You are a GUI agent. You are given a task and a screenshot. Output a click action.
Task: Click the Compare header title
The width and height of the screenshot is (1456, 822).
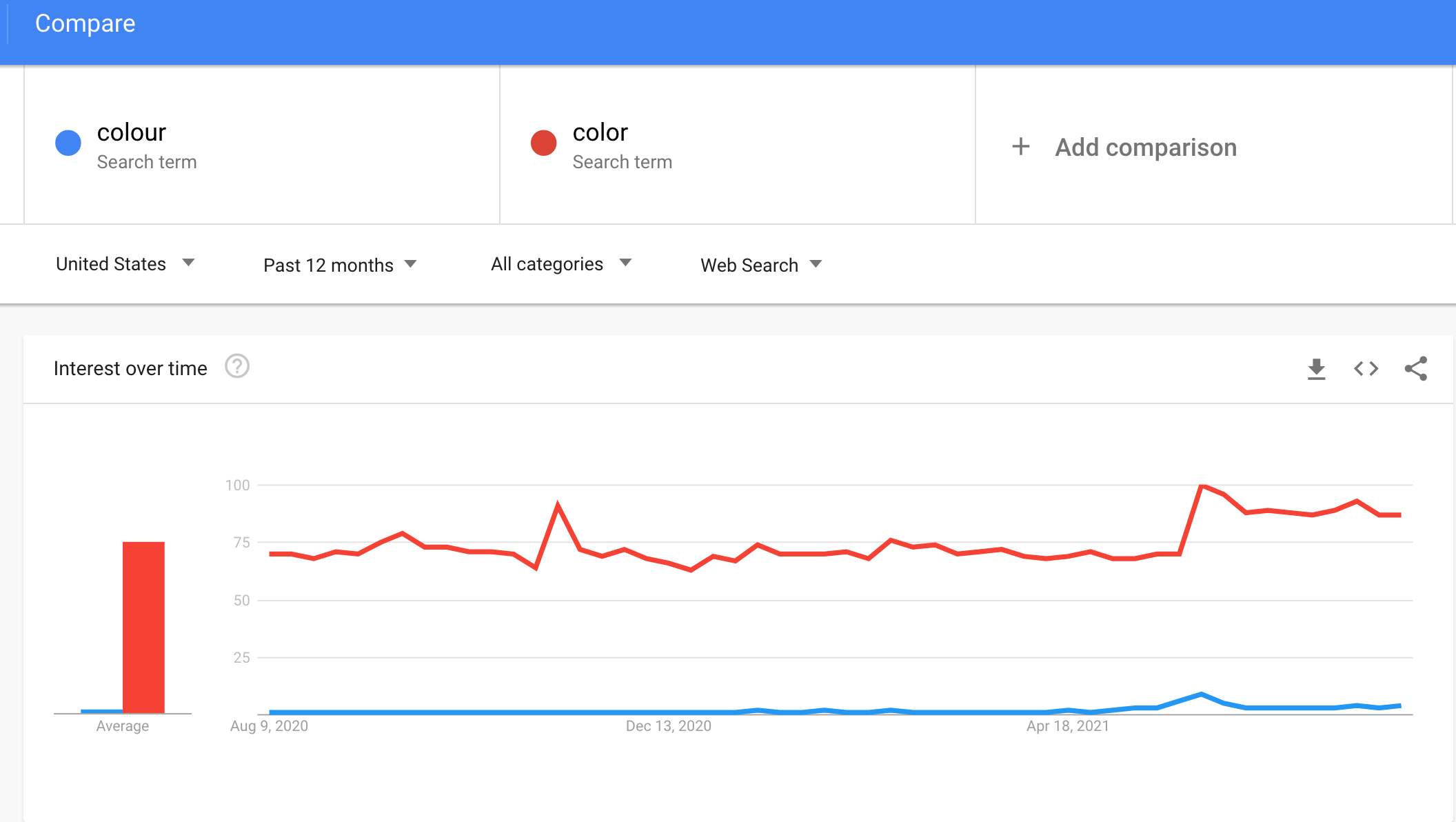coord(85,23)
